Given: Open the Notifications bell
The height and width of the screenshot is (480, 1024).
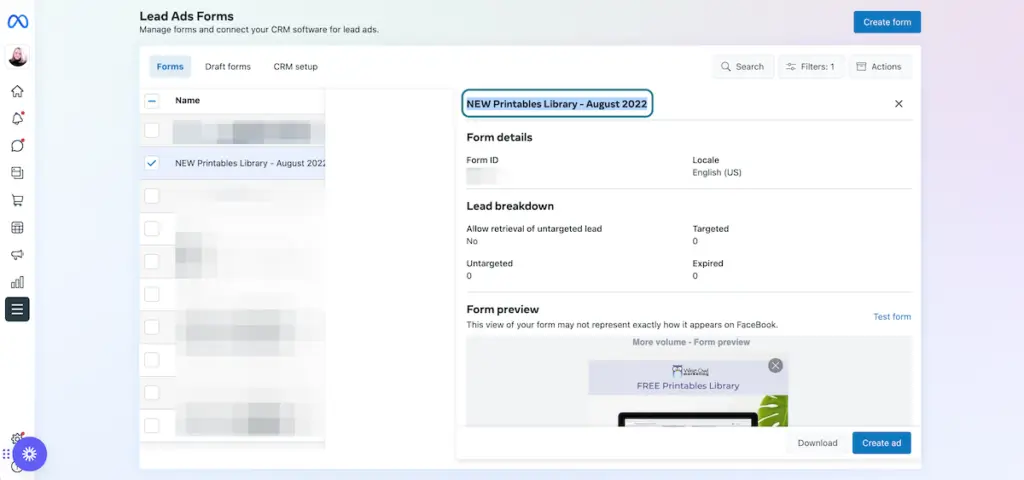Looking at the screenshot, I should (x=18, y=118).
